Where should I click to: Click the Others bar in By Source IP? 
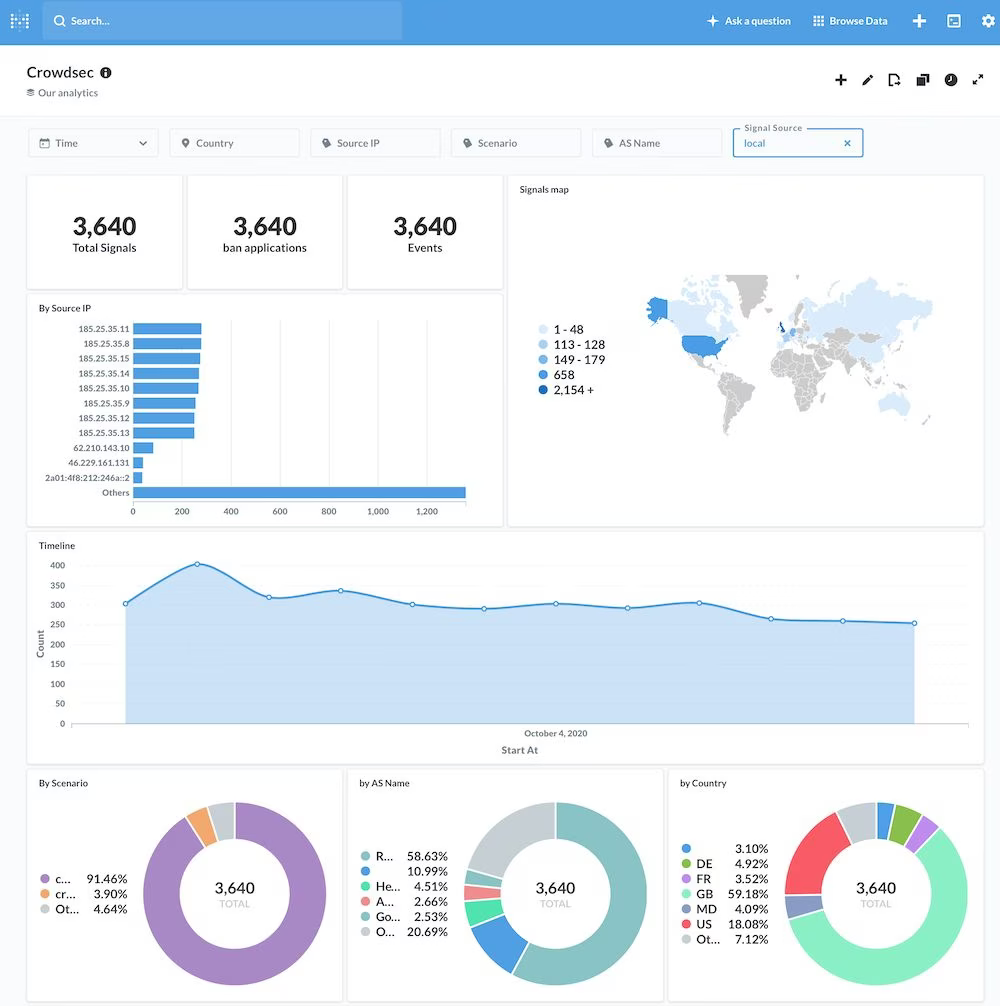(x=299, y=493)
